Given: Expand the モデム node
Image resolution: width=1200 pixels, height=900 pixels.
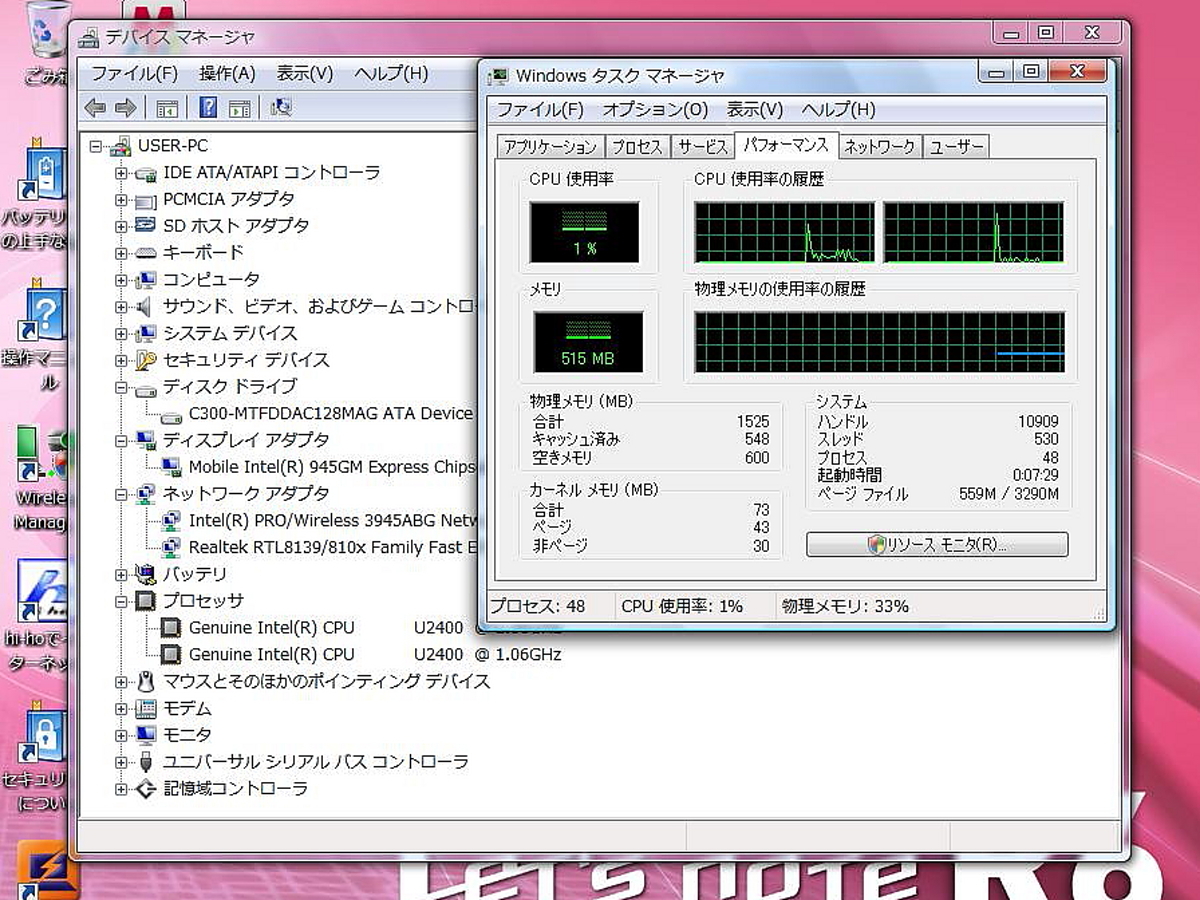Looking at the screenshot, I should (x=122, y=708).
